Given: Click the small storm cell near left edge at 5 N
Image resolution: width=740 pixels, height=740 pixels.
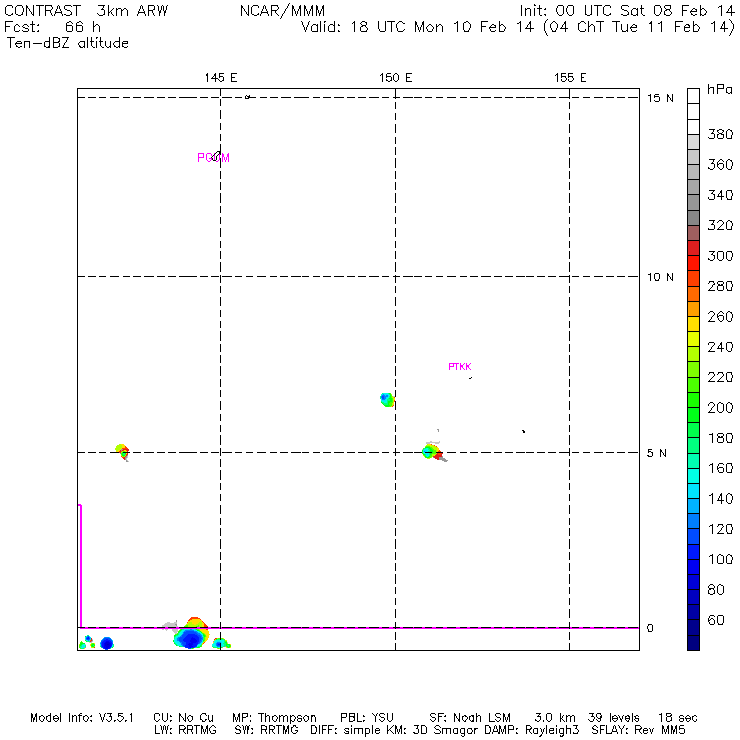Looking at the screenshot, I should click(x=123, y=452).
